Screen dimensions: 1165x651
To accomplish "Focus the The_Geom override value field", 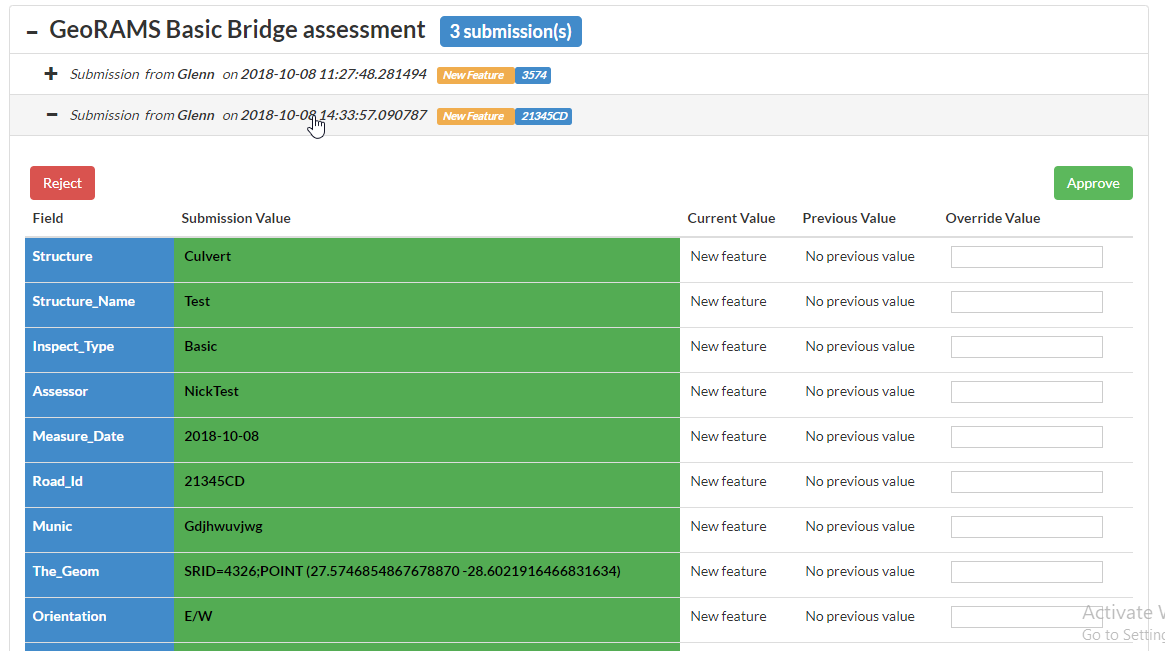I will tap(1026, 572).
